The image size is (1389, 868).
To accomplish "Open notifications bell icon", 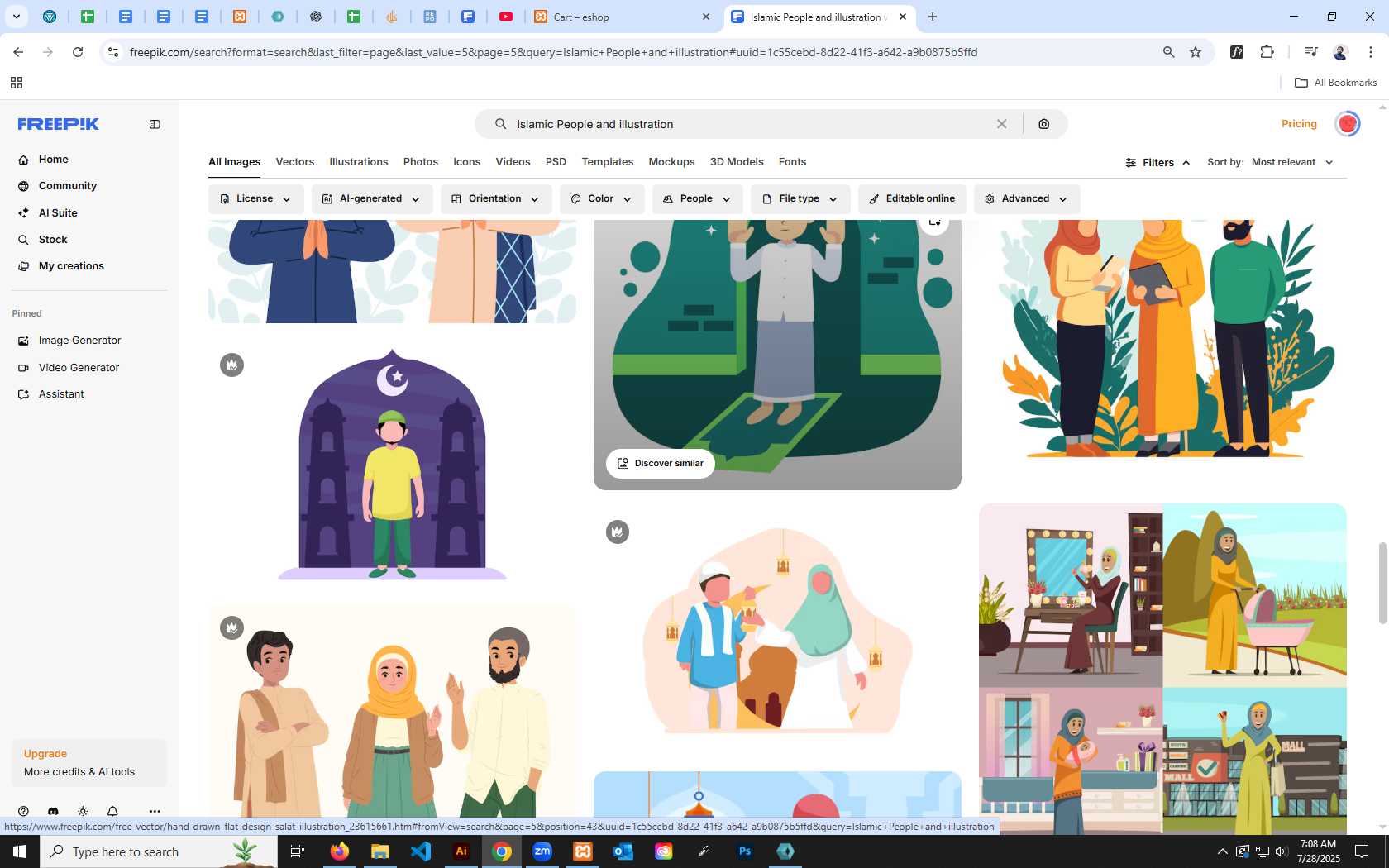I will pos(112,811).
